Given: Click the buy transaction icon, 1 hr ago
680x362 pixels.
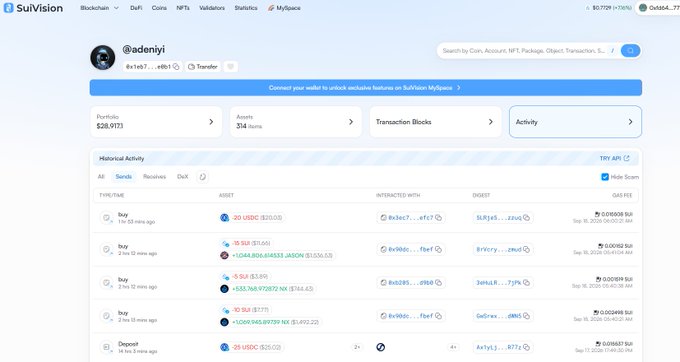Looking at the screenshot, I should pos(106,218).
